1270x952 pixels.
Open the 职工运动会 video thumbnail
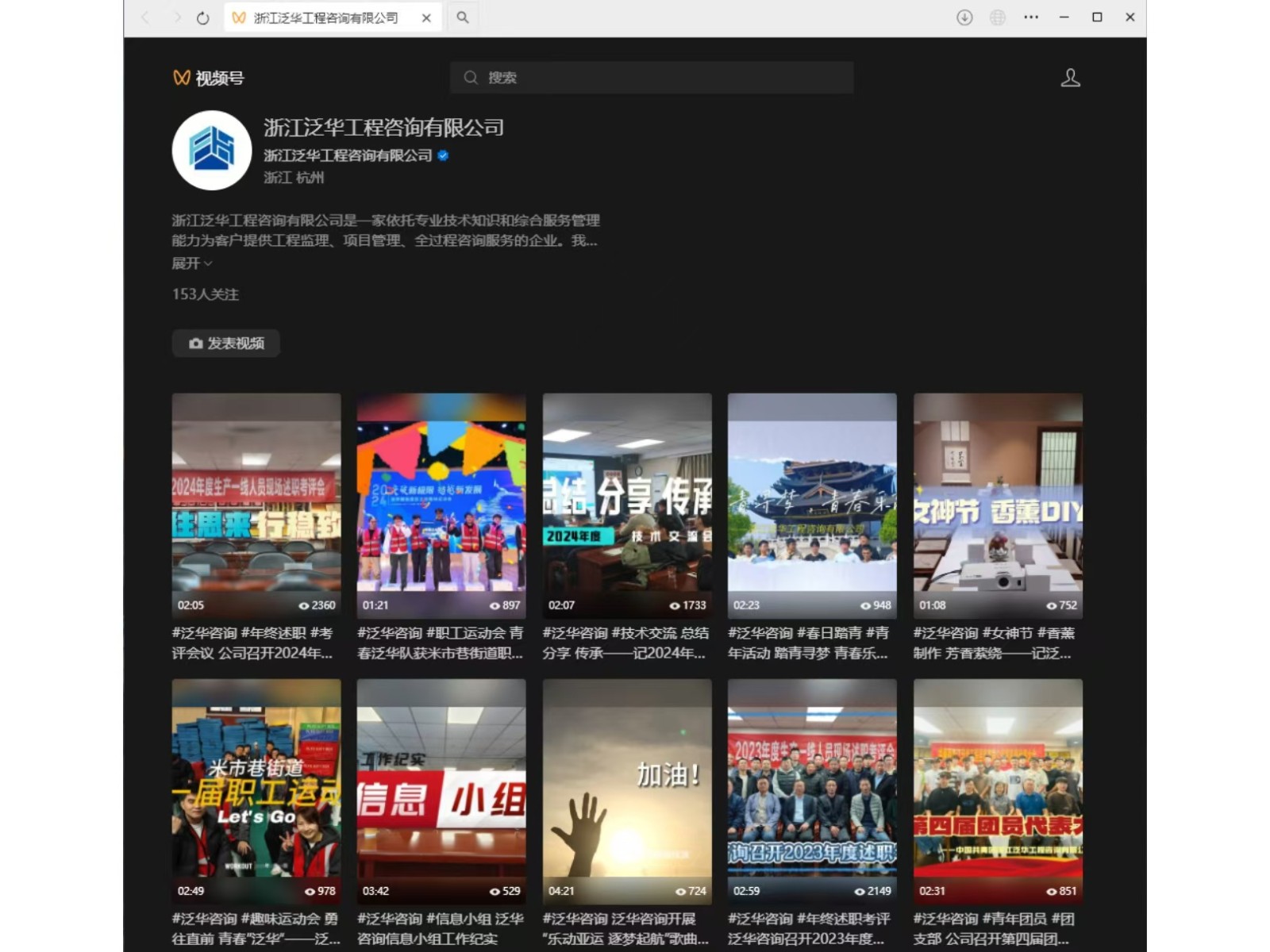click(441, 505)
